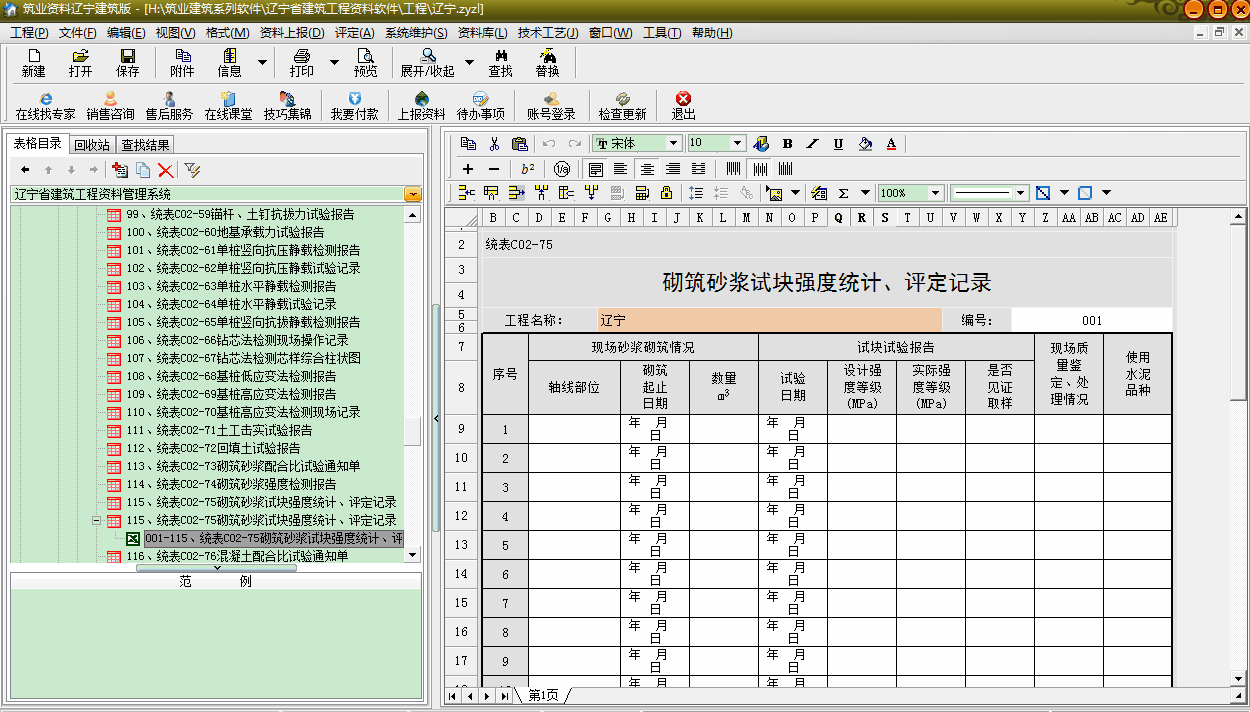1250x712 pixels.
Task: Switch to the 回收站 tab
Action: [x=92, y=145]
